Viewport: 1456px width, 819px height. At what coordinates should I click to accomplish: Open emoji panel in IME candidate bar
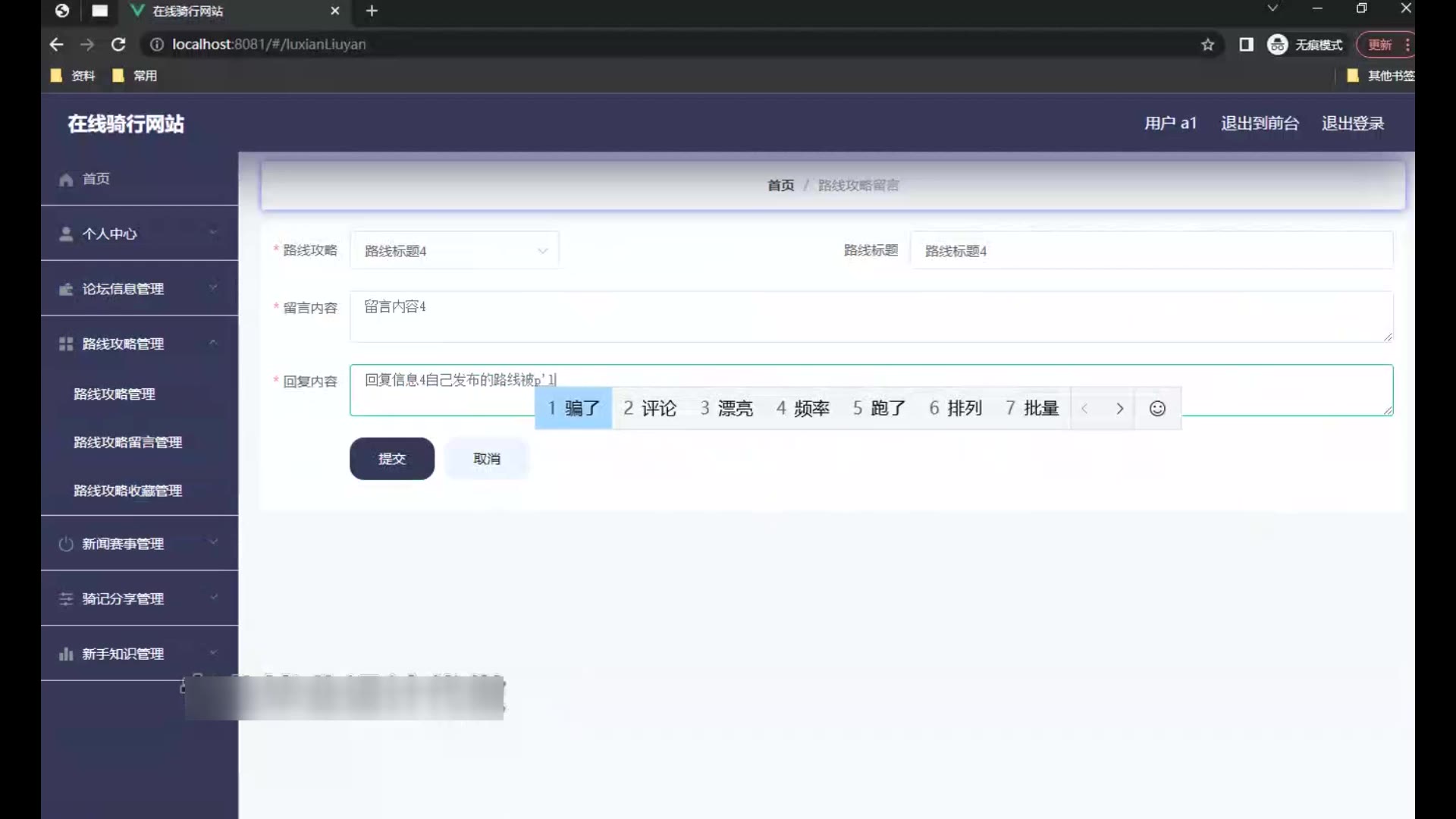point(1157,409)
